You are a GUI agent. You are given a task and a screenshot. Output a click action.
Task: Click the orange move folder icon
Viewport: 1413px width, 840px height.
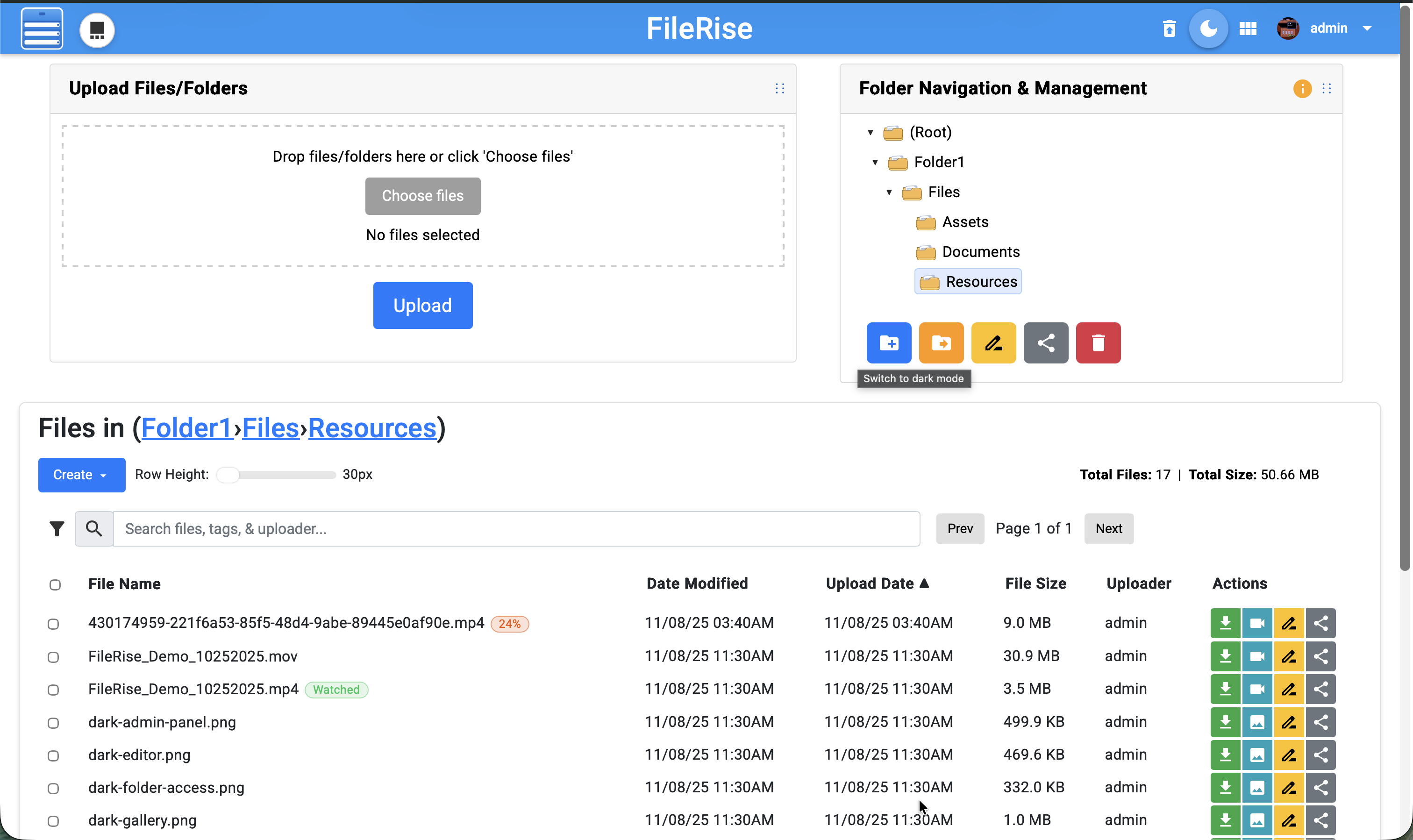[941, 343]
